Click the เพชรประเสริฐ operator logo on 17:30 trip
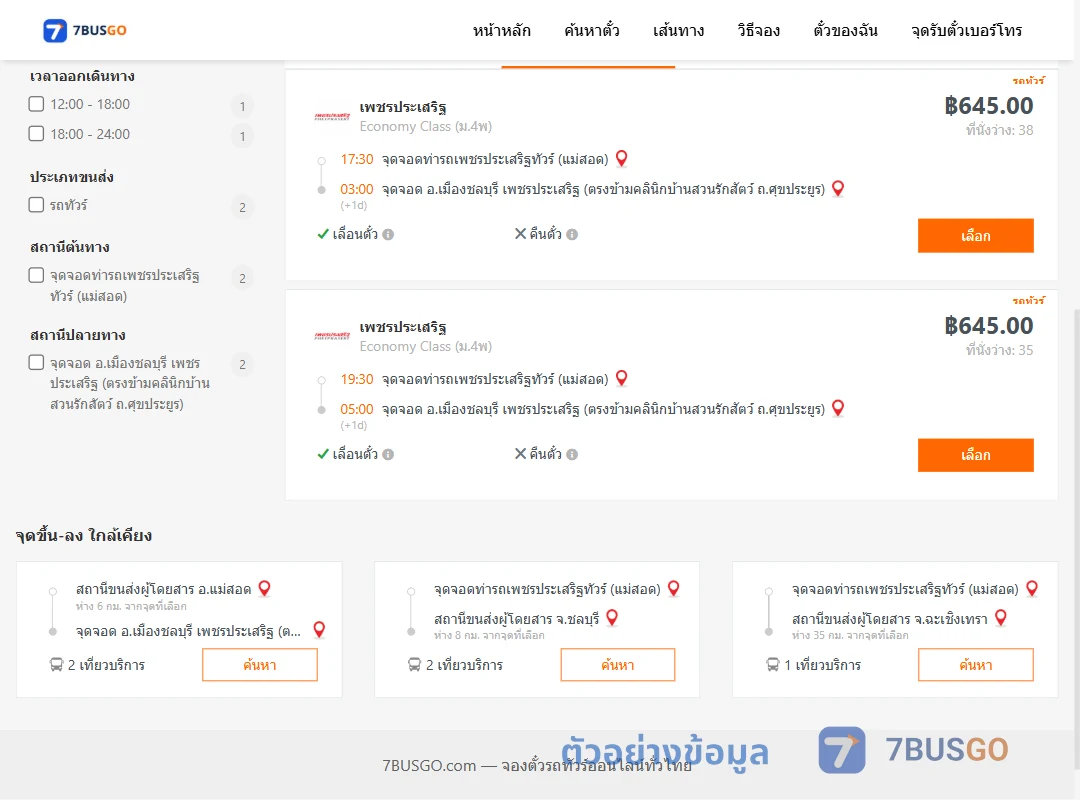Image resolution: width=1080 pixels, height=800 pixels. tap(332, 116)
